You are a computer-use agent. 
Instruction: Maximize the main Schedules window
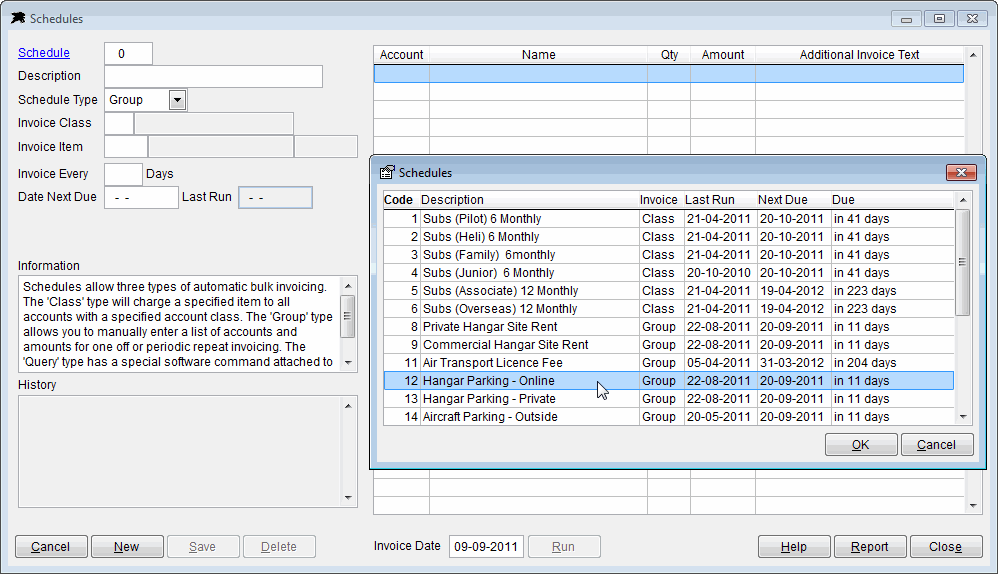(x=939, y=19)
